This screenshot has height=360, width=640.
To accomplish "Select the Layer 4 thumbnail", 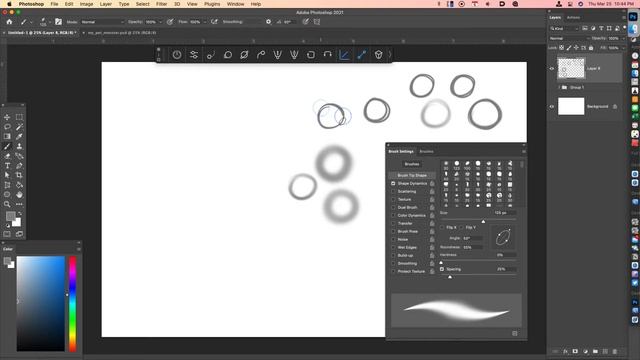I will 571,68.
